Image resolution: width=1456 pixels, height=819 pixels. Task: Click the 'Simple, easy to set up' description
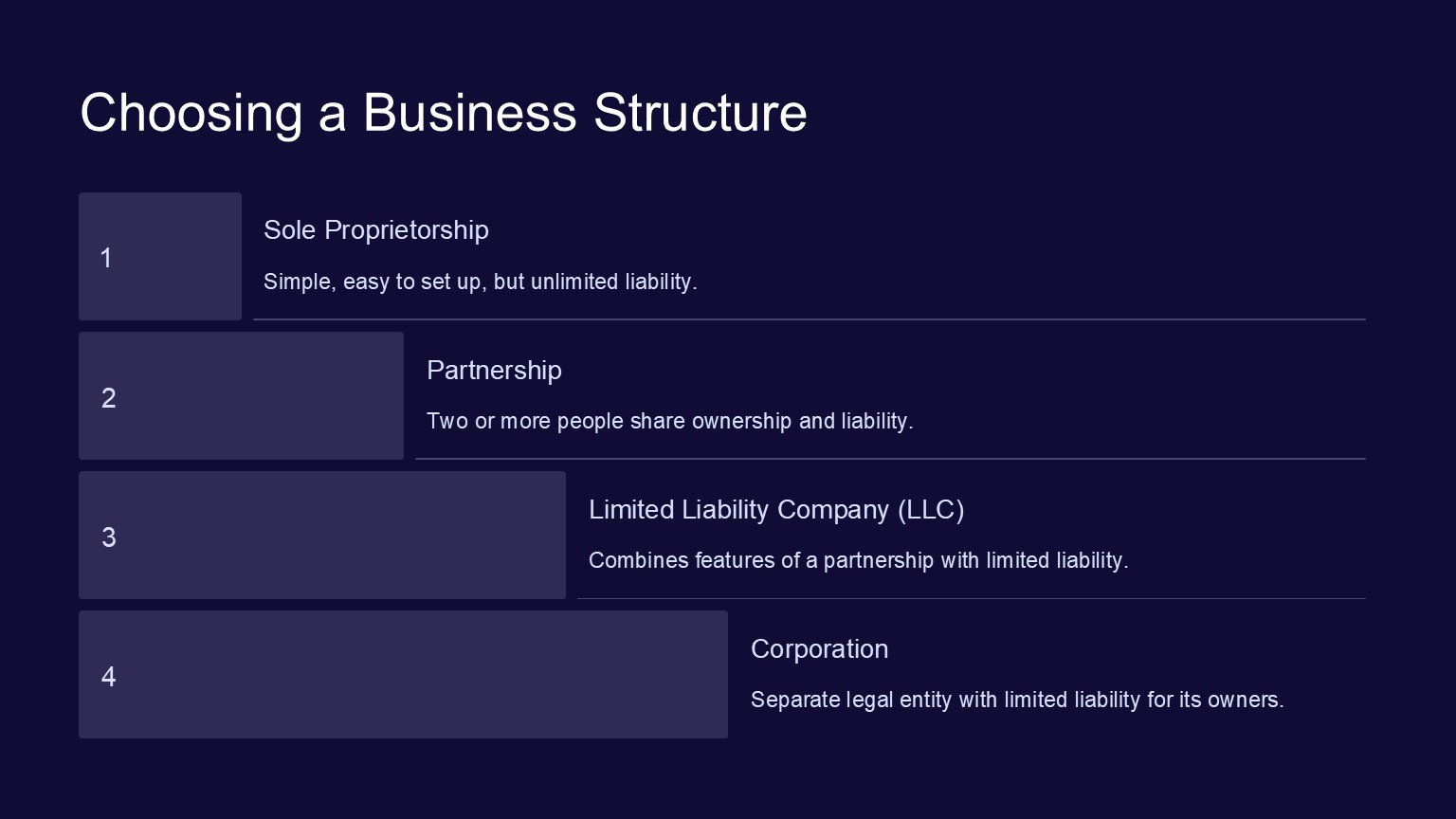[x=480, y=282]
